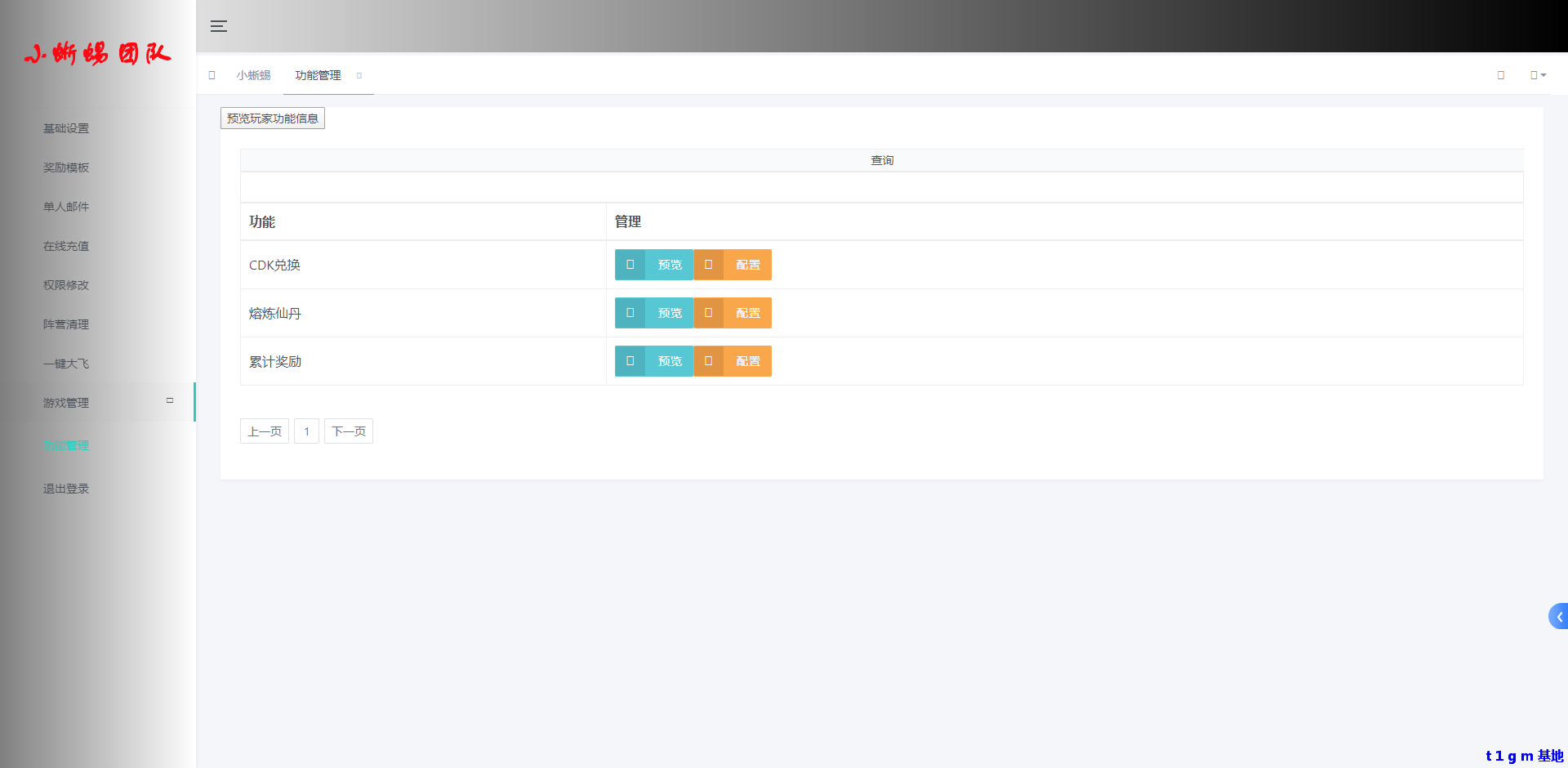This screenshot has width=1568, height=768.
Task: Open 在线充值 in the sidebar
Action: [x=66, y=246]
